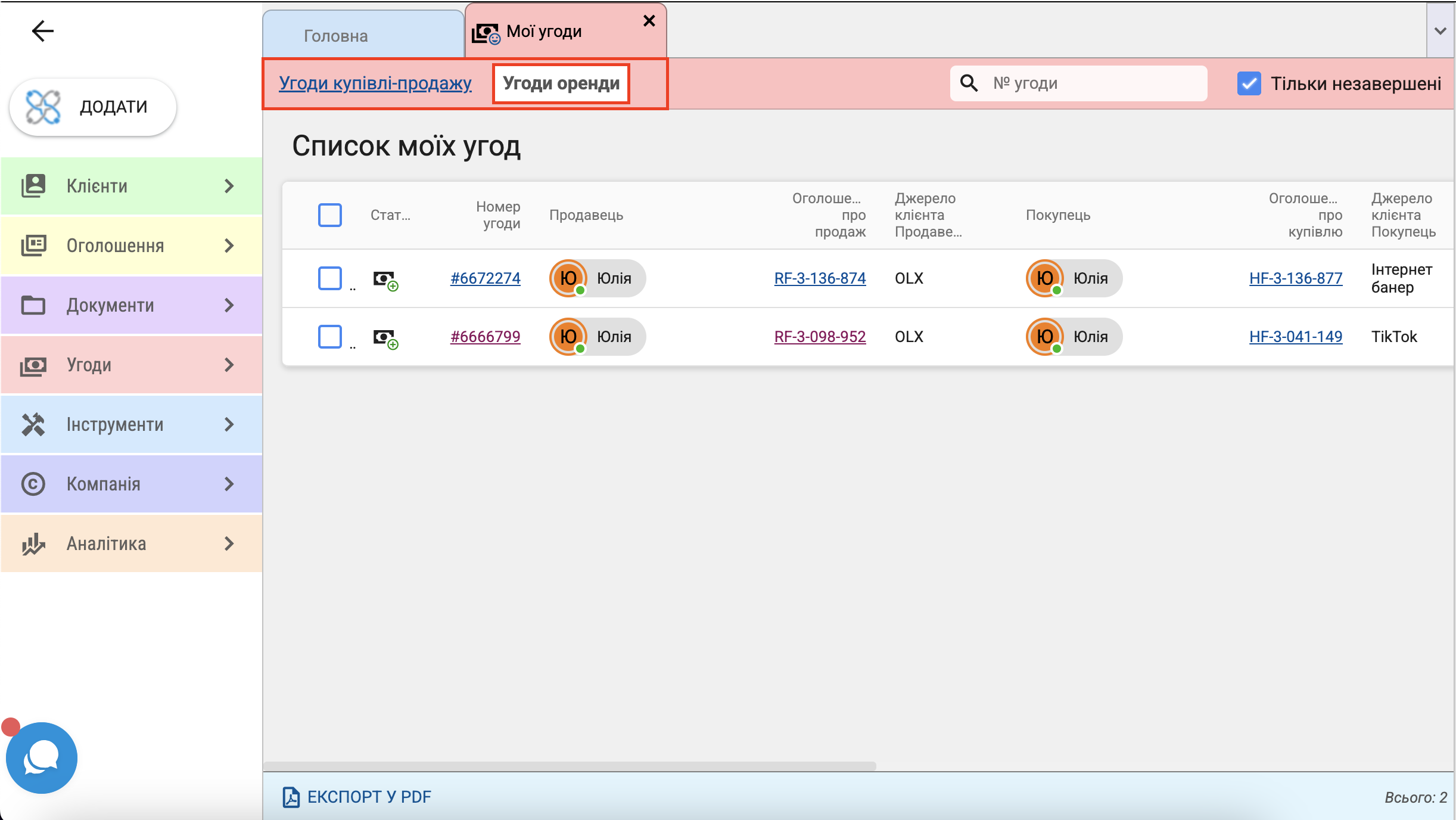Click the back arrow icon

coord(42,31)
